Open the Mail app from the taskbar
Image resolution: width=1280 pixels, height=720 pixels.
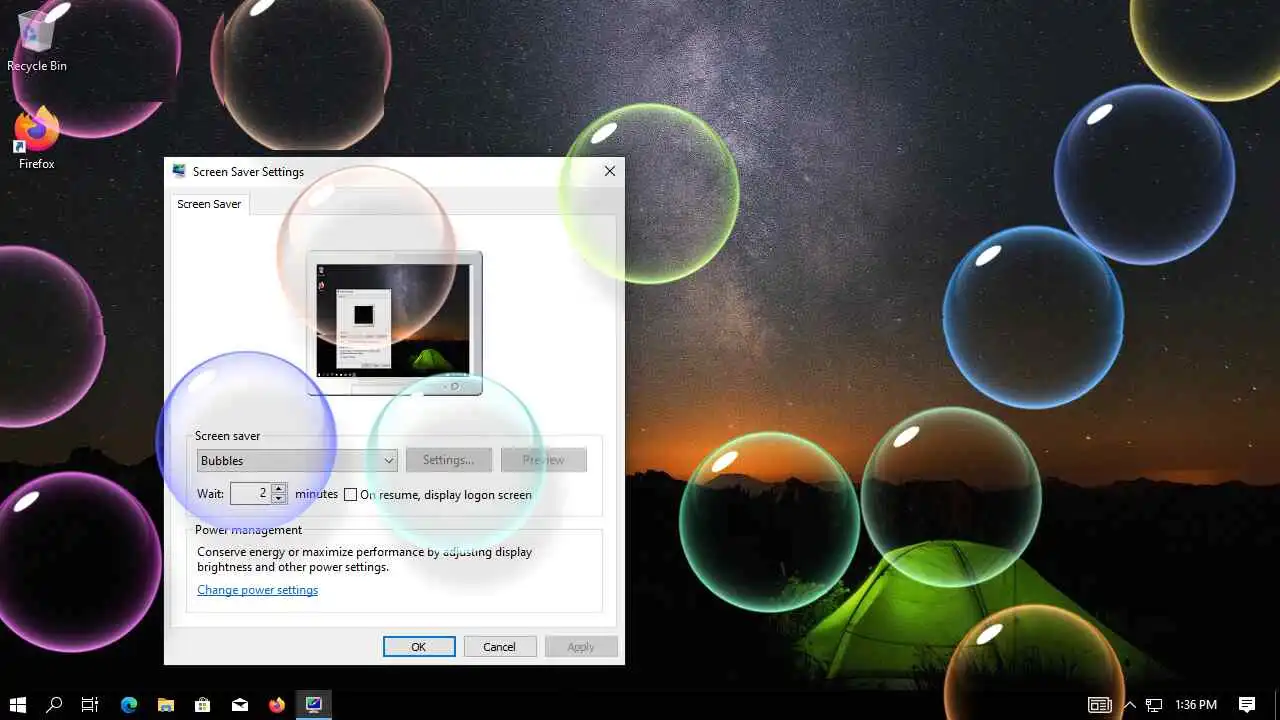point(240,705)
